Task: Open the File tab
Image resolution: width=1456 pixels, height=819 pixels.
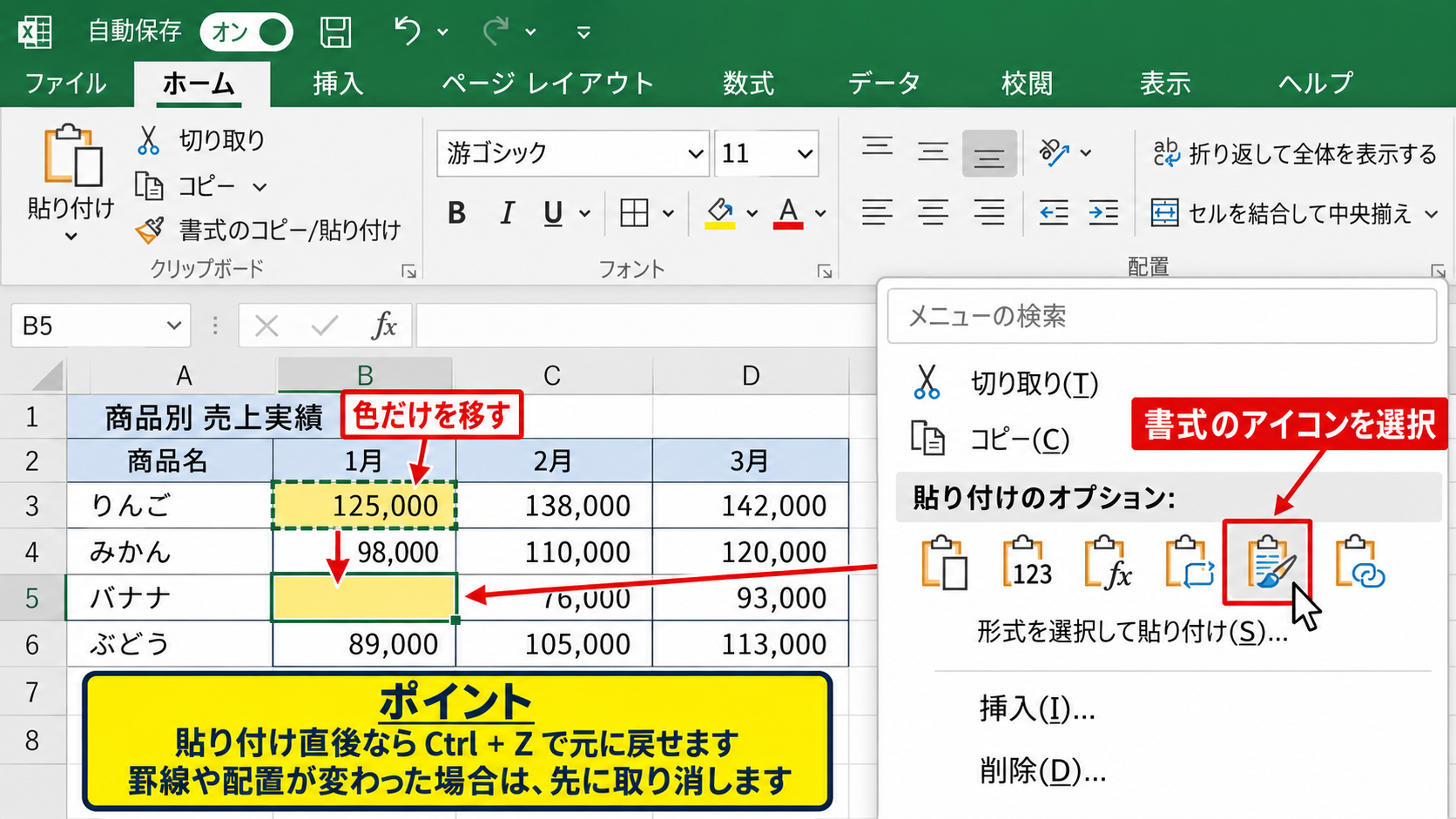Action: pos(65,84)
